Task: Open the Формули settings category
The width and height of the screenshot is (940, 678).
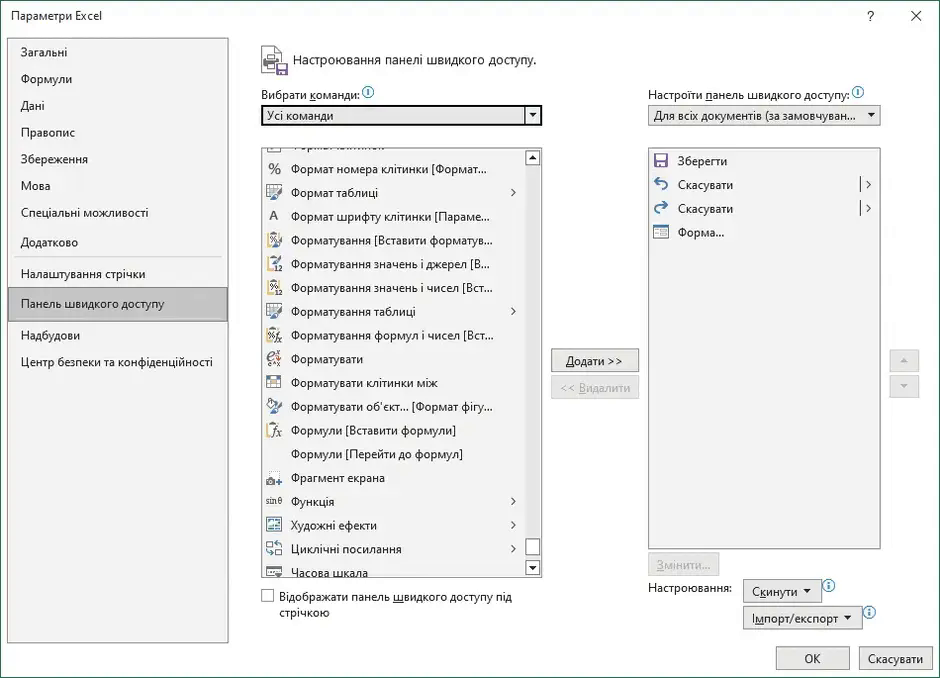Action: tap(118, 79)
